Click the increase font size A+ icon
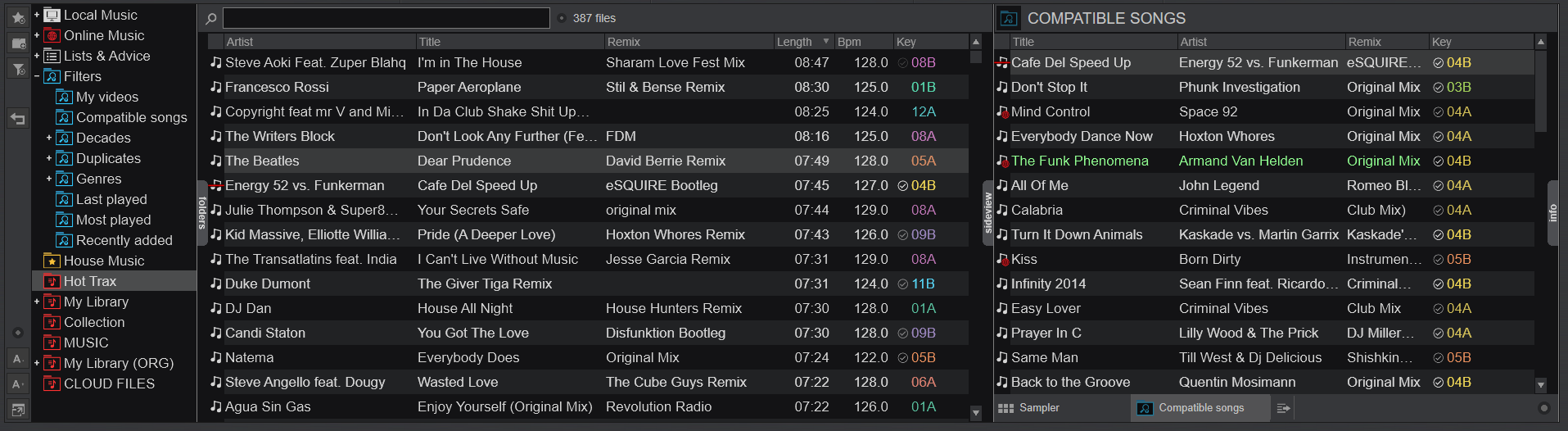1568x431 pixels. pos(17,383)
